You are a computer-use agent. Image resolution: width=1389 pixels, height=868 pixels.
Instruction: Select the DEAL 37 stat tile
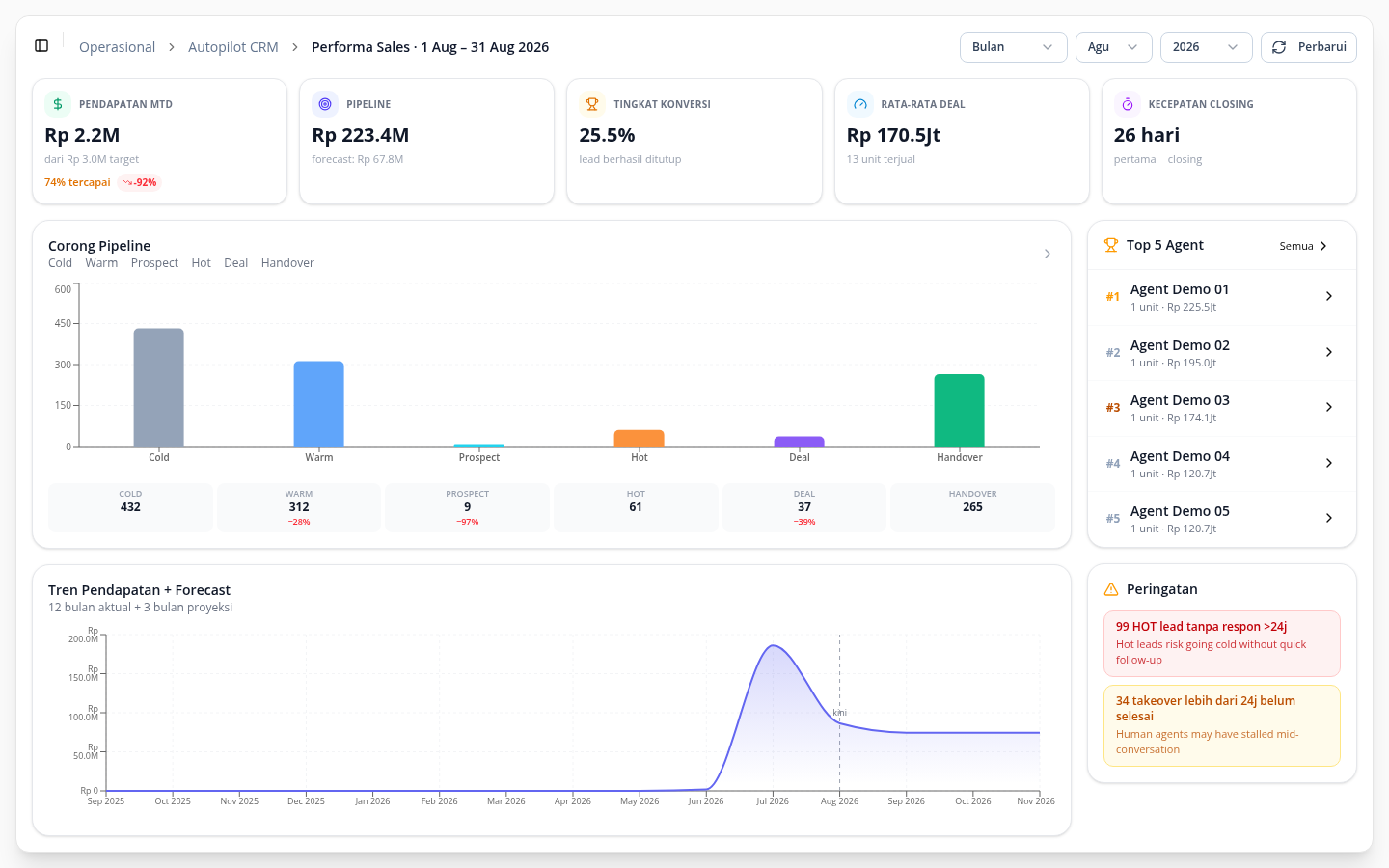pos(804,507)
